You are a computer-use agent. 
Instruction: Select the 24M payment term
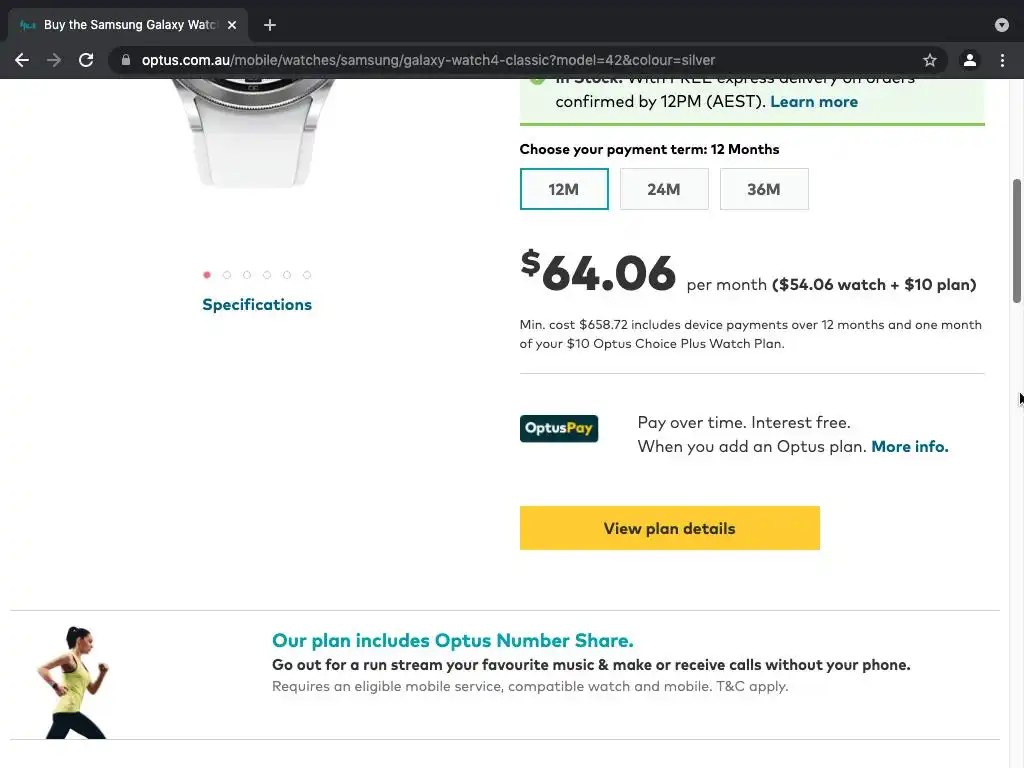coord(664,189)
